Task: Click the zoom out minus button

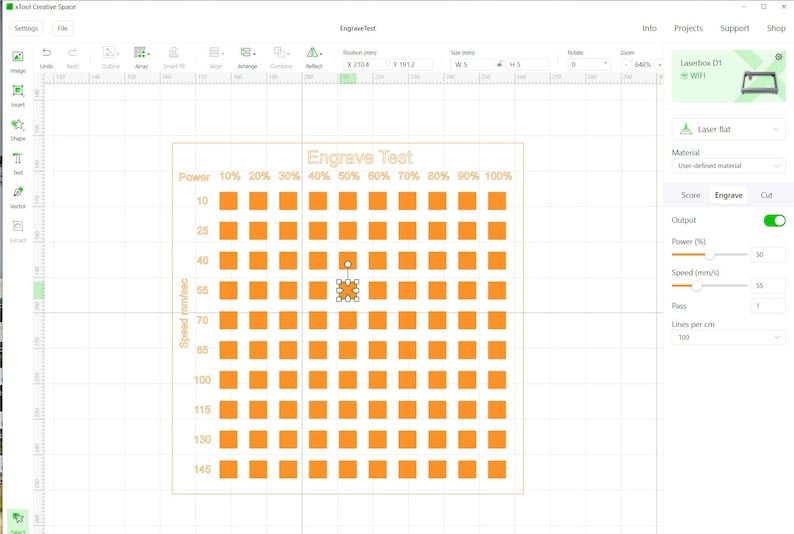Action: [x=626, y=65]
